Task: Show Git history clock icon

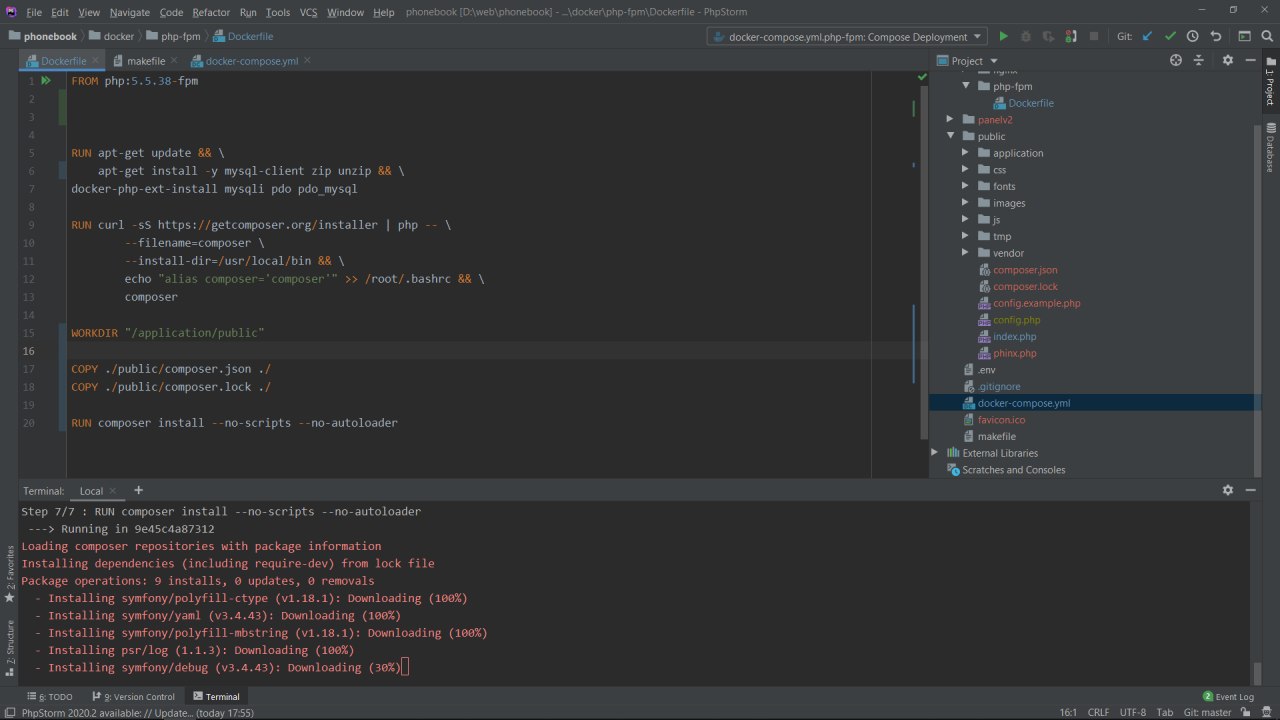Action: 1193,36
